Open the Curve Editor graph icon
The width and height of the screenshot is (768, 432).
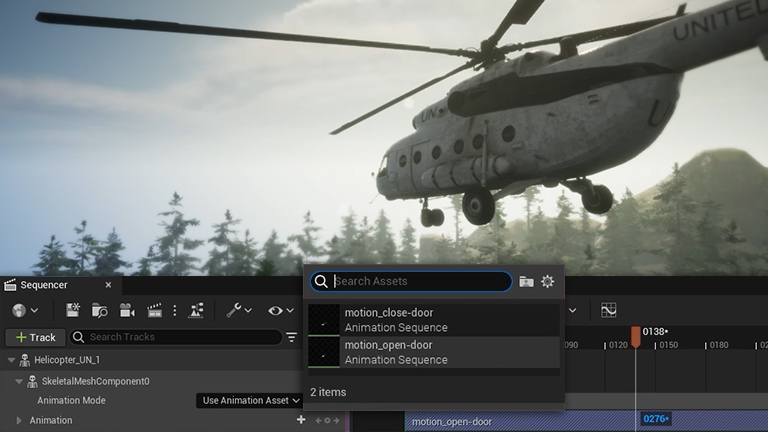608,310
